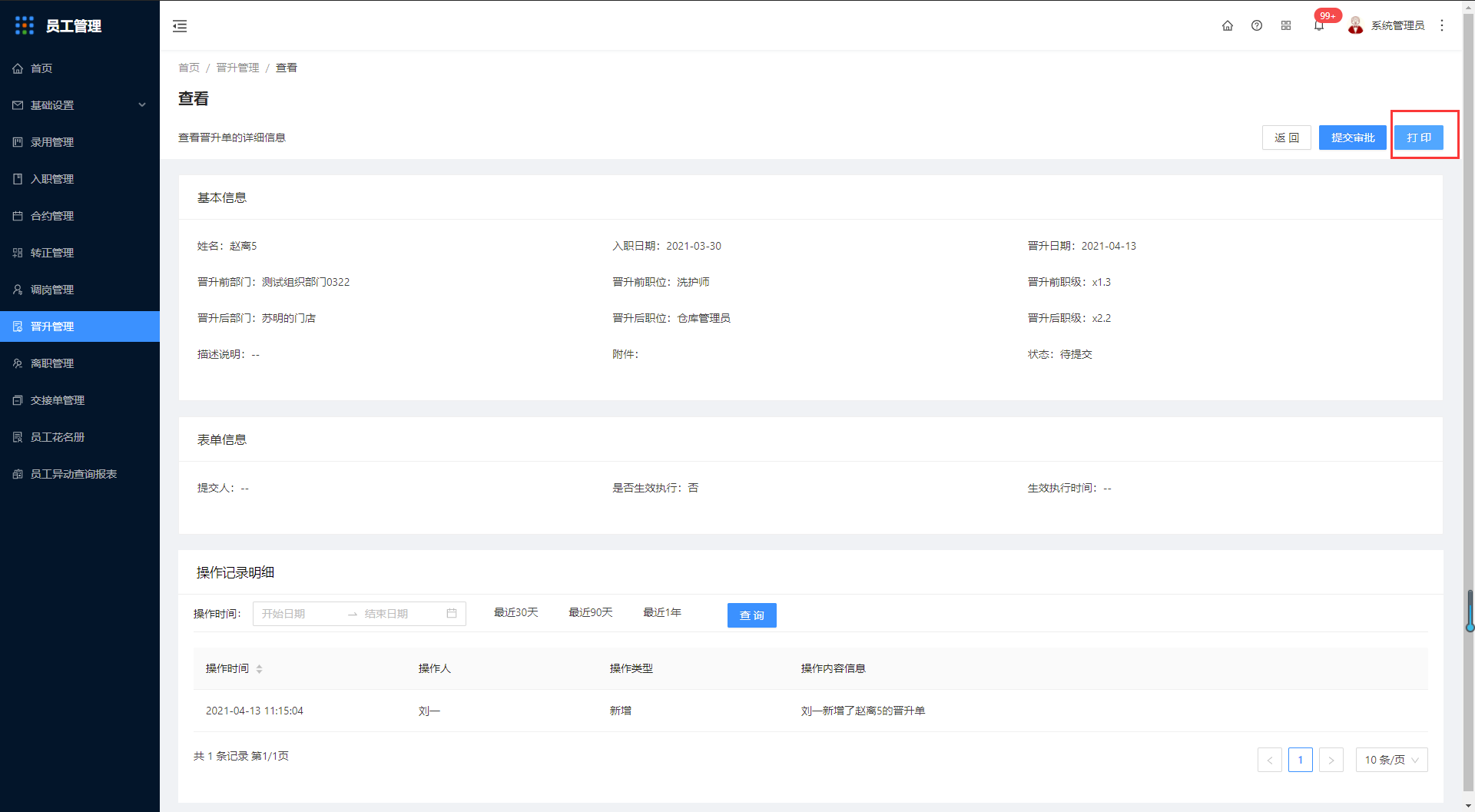Go to 晋升管理 via the breadcrumb link

click(237, 68)
